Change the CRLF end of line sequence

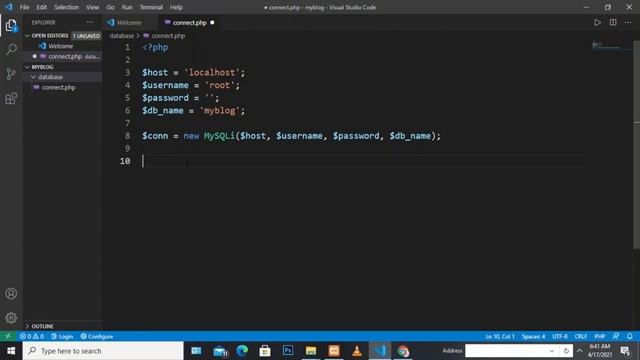point(580,336)
